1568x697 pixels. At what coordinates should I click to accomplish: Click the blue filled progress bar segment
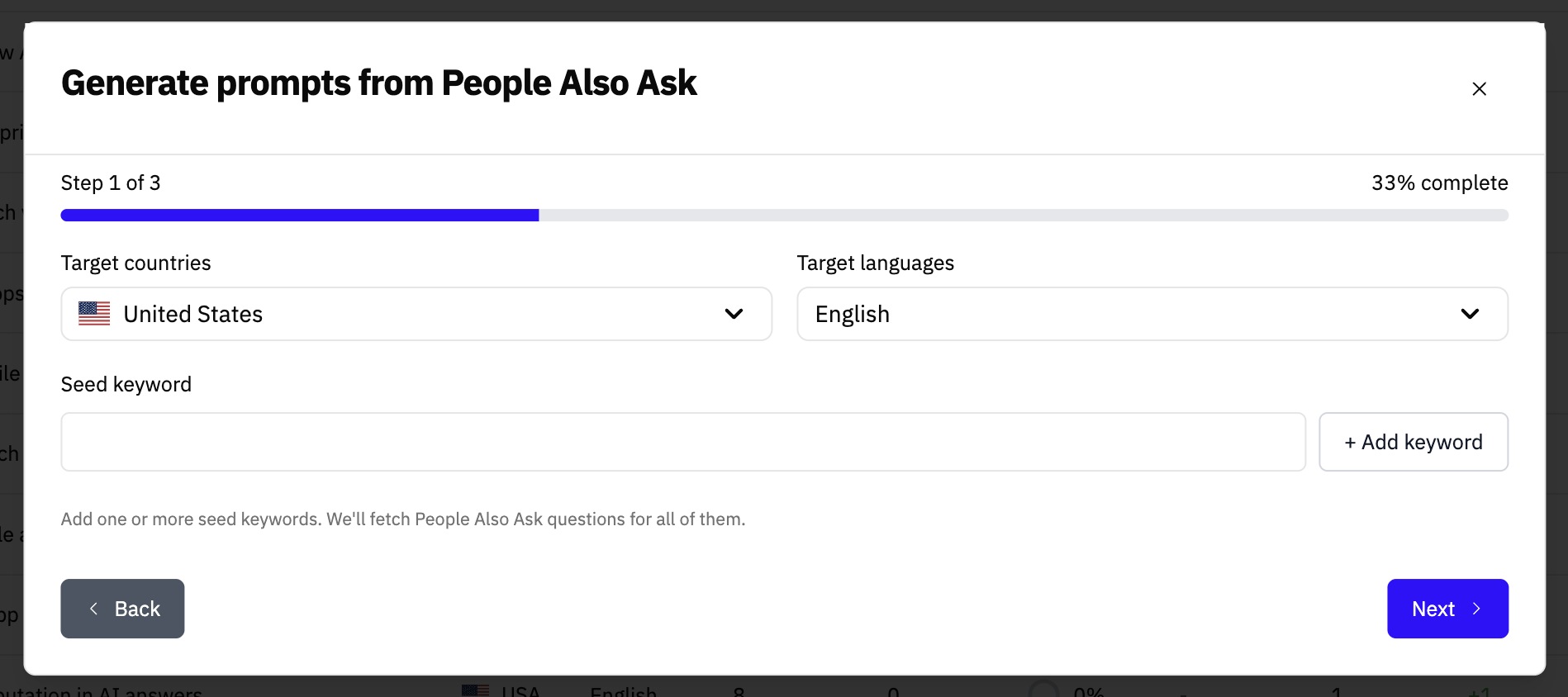click(x=299, y=216)
